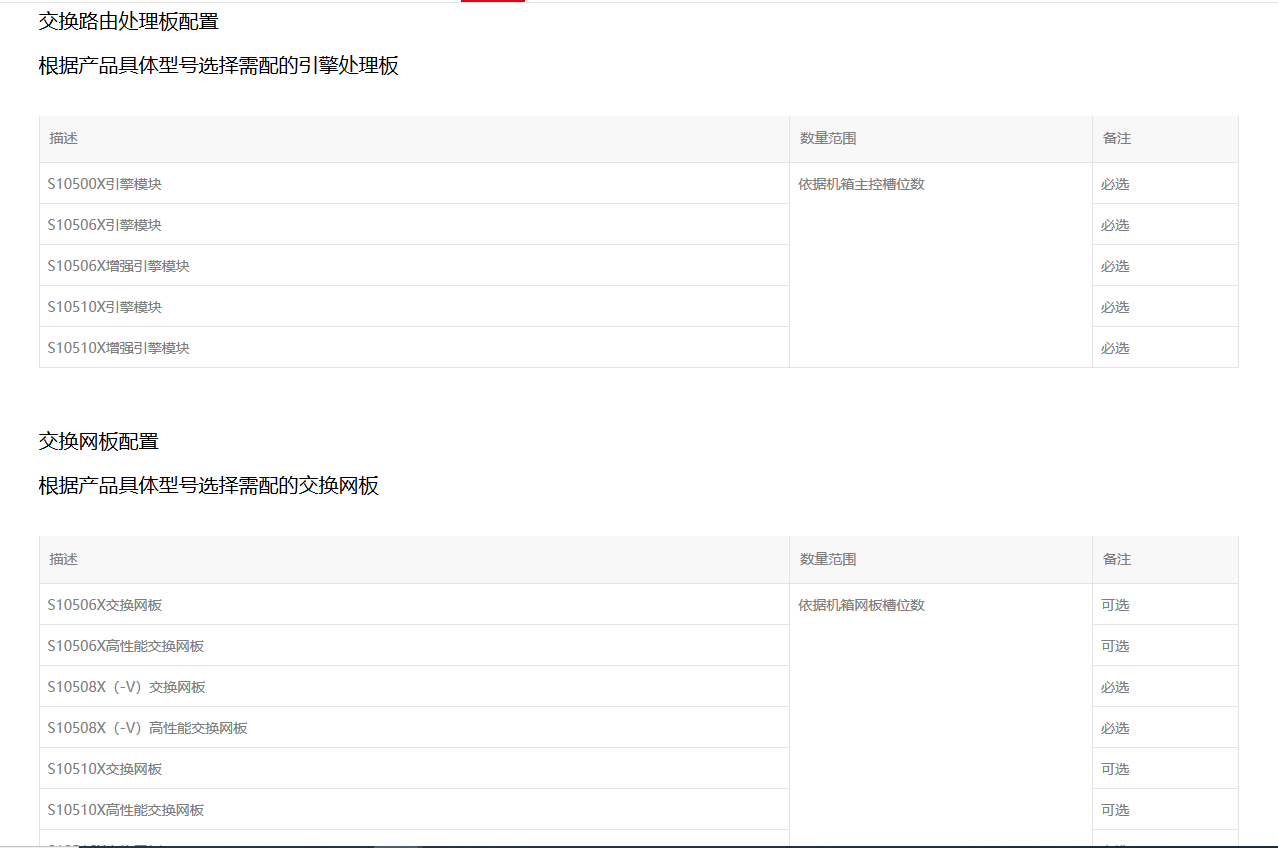Click 可选 in the S10506X交换网板 row
Image resolution: width=1278 pixels, height=848 pixels.
1115,605
